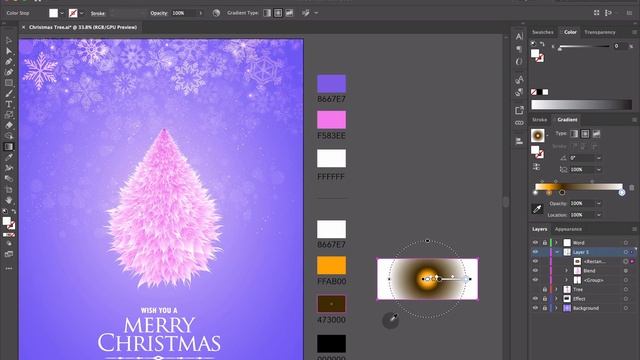The width and height of the screenshot is (640, 360).
Task: Select the Rectangle tool
Action: click(x=9, y=83)
